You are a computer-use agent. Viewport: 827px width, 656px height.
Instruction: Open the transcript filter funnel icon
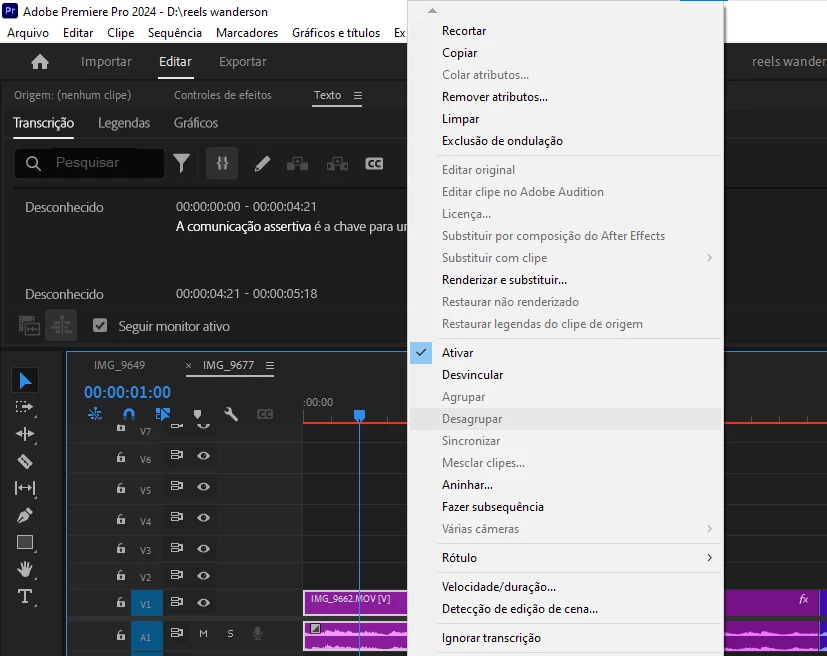coord(181,163)
